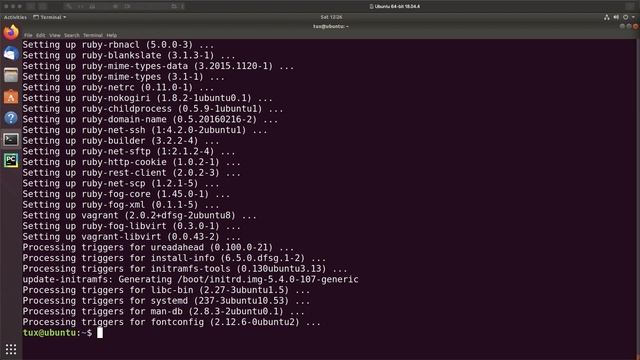This screenshot has height=360, width=640.
Task: Click the 'Setting up ruby-net-ssh' line
Action: coord(145,130)
